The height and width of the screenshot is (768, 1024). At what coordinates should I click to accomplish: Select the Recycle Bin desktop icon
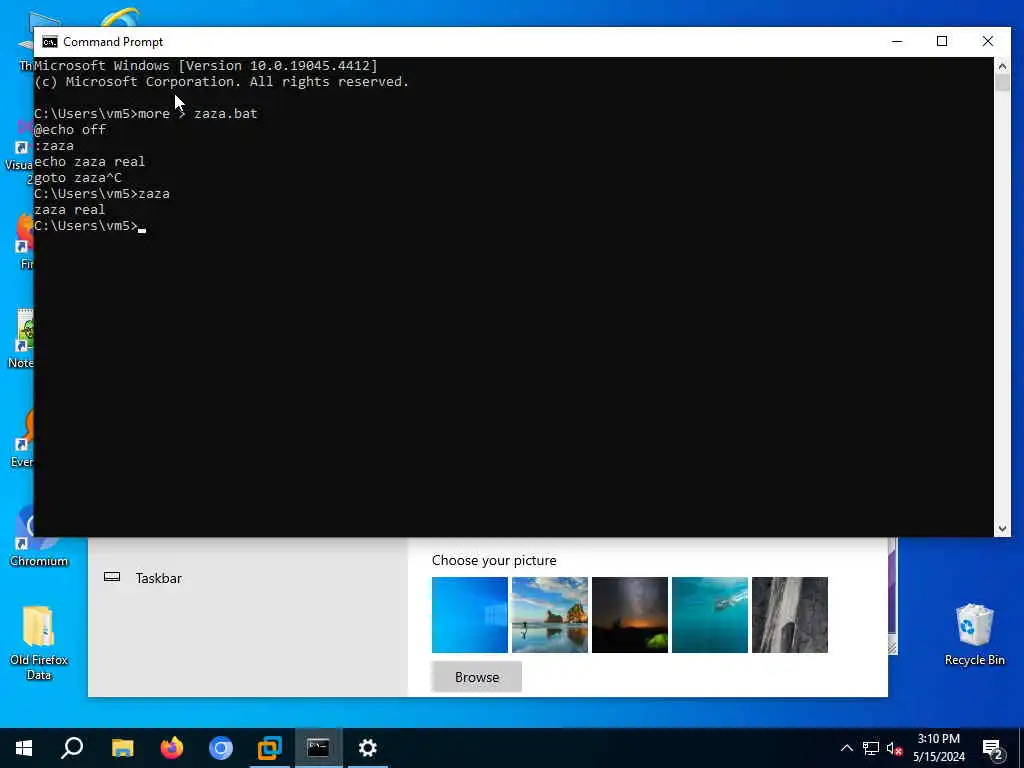coord(974,634)
